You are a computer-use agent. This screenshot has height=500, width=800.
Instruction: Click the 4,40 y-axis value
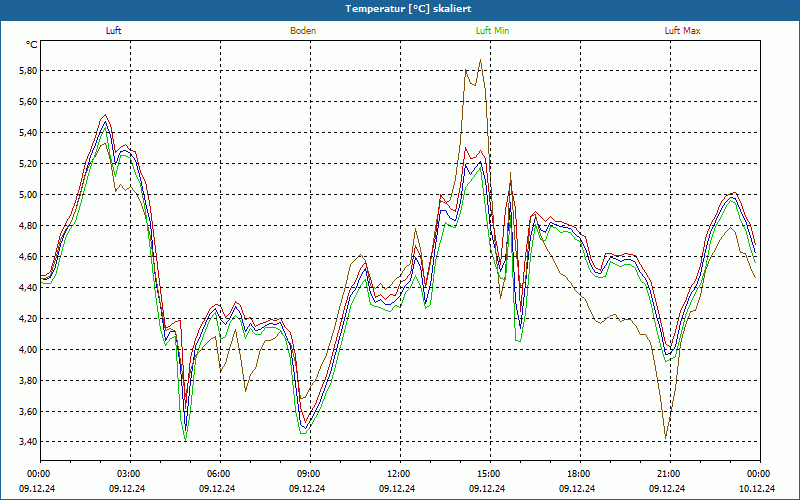pos(28,288)
